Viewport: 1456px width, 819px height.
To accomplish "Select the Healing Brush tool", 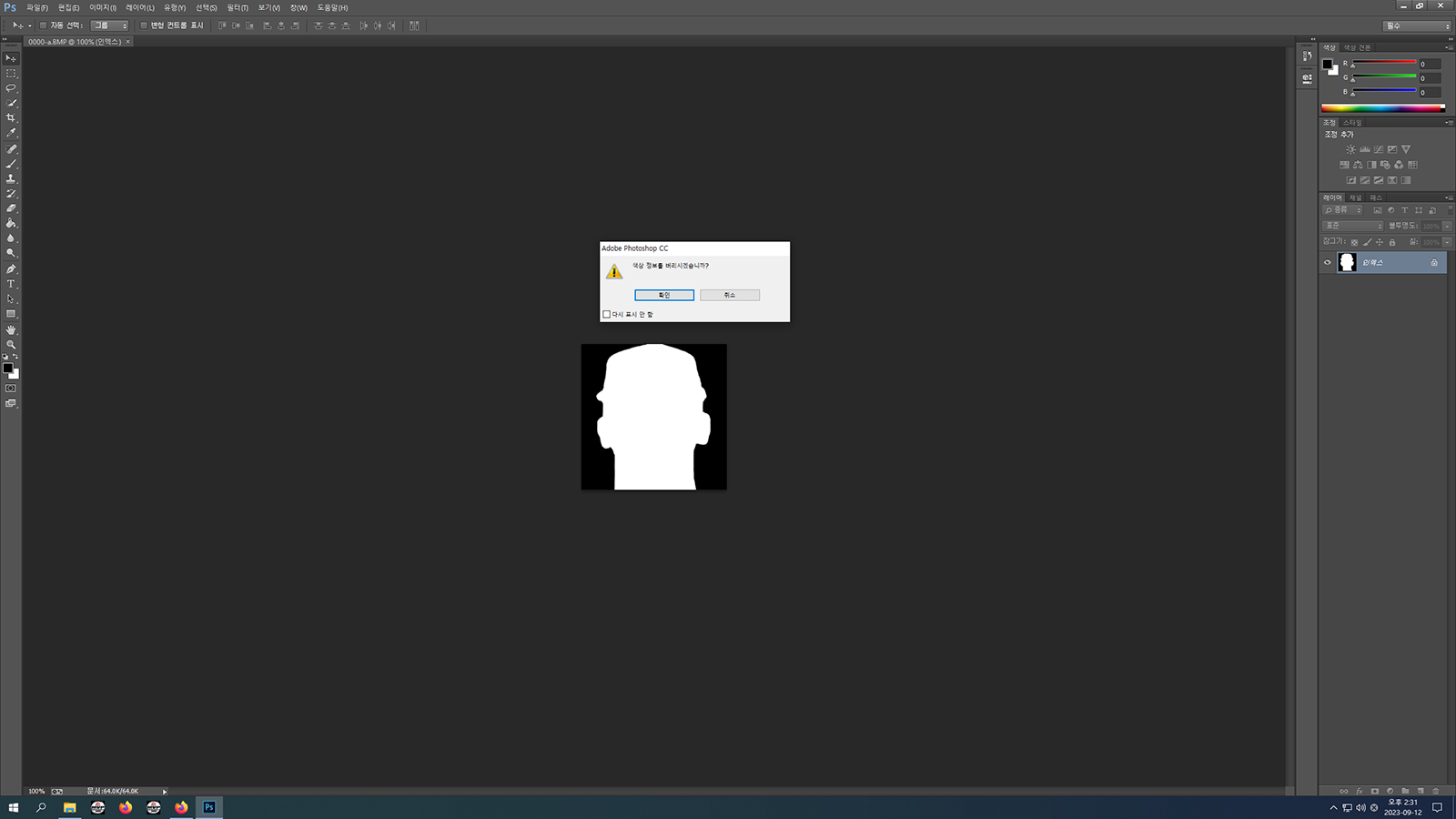I will pyautogui.click(x=11, y=149).
